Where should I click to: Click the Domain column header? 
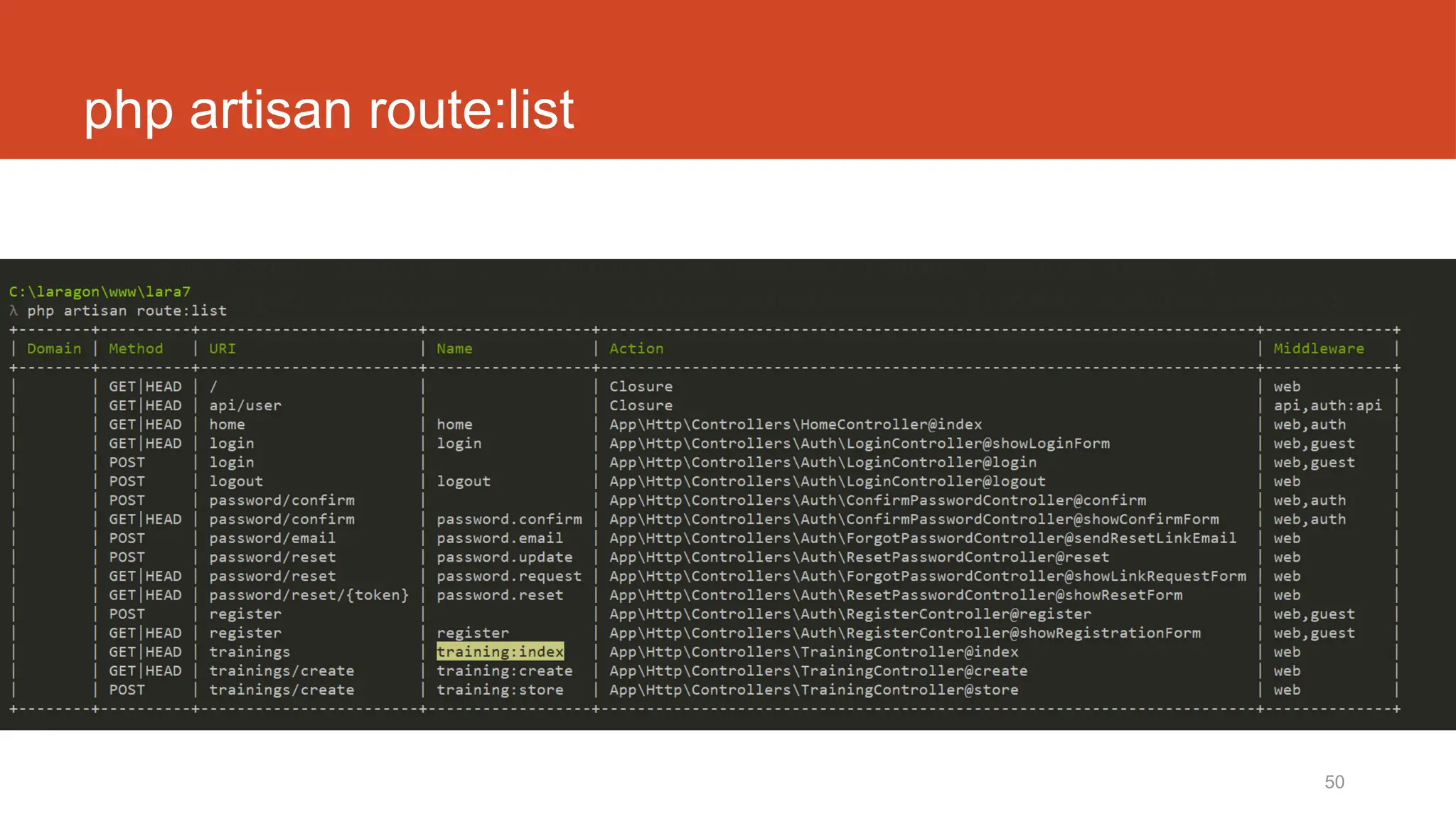point(54,348)
